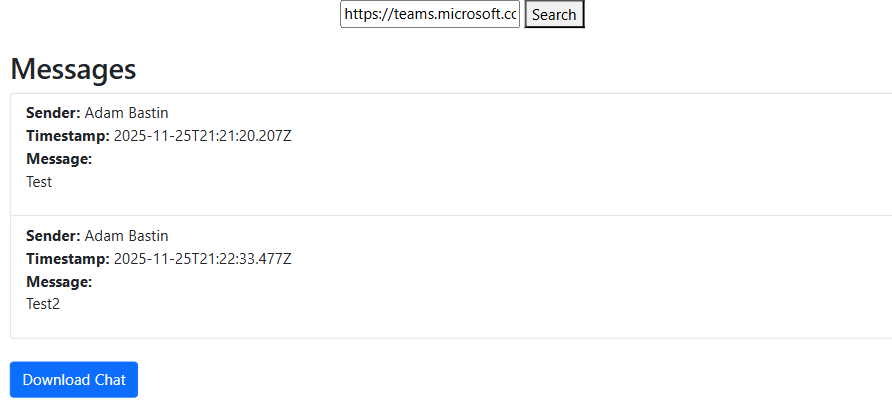This screenshot has width=892, height=405.
Task: Click the "Timestamp:" label in the first message
Action: coord(67,135)
